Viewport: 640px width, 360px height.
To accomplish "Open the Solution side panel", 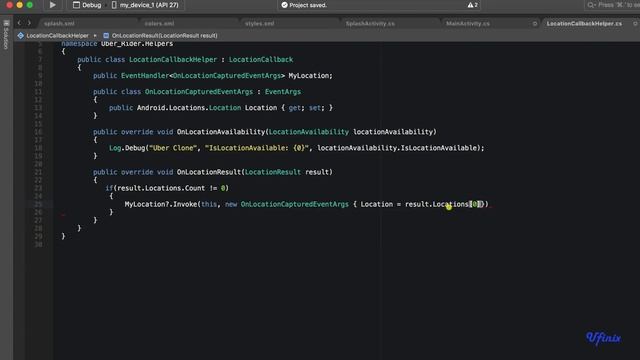I will coord(6,35).
